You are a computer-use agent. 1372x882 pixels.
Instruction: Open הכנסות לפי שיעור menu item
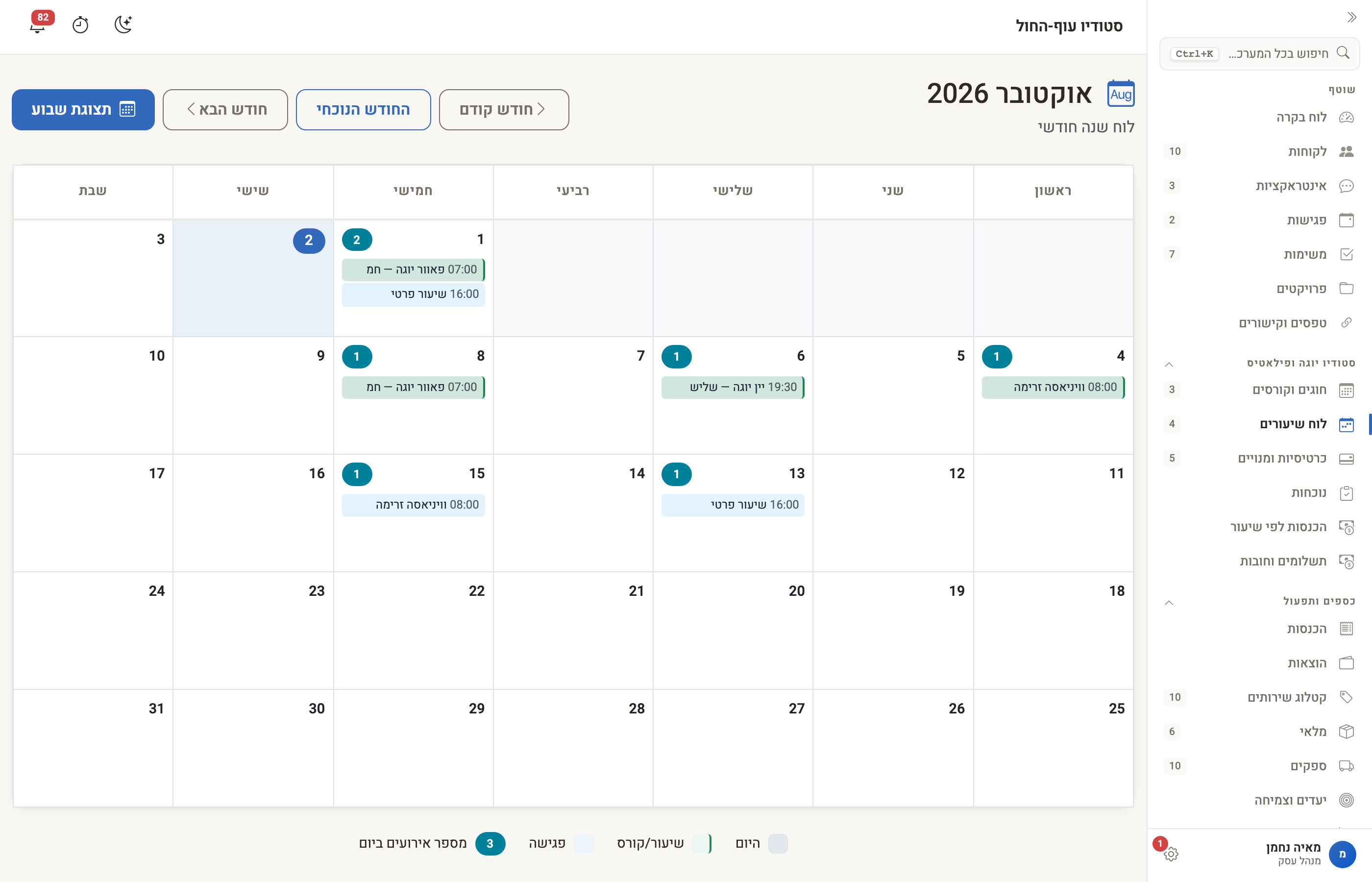[x=1260, y=527]
